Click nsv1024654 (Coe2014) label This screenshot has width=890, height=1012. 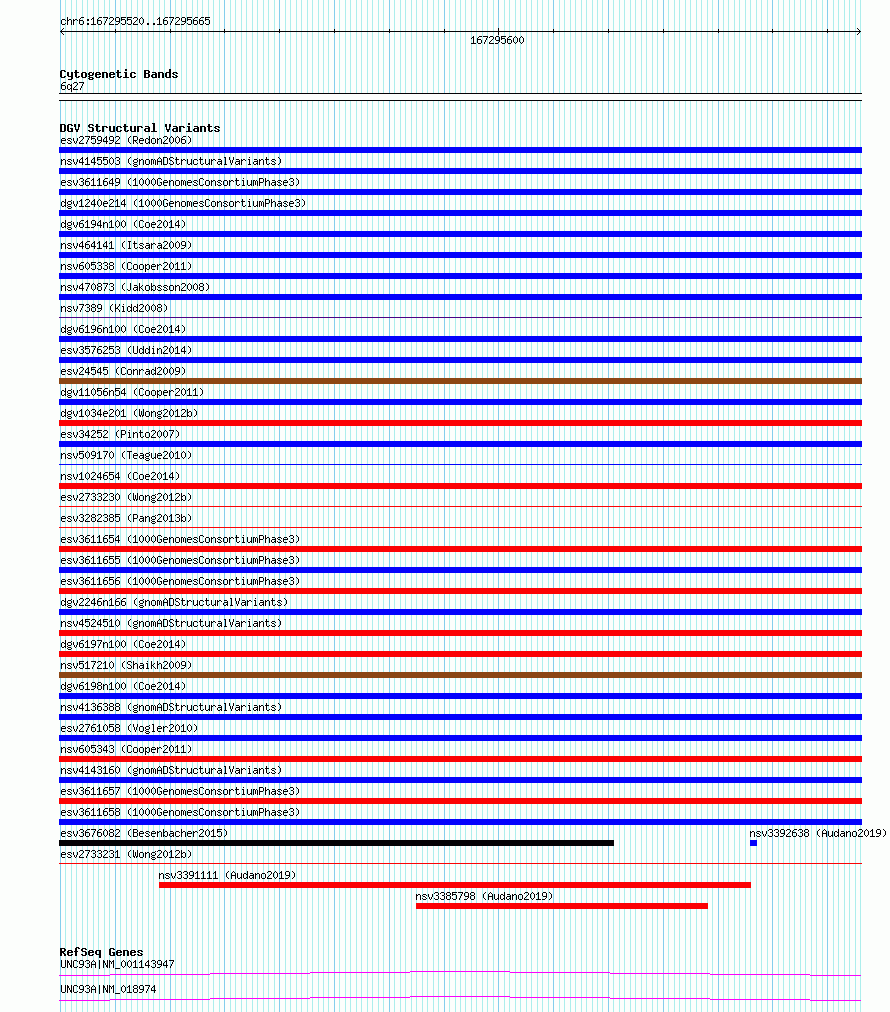(120, 476)
